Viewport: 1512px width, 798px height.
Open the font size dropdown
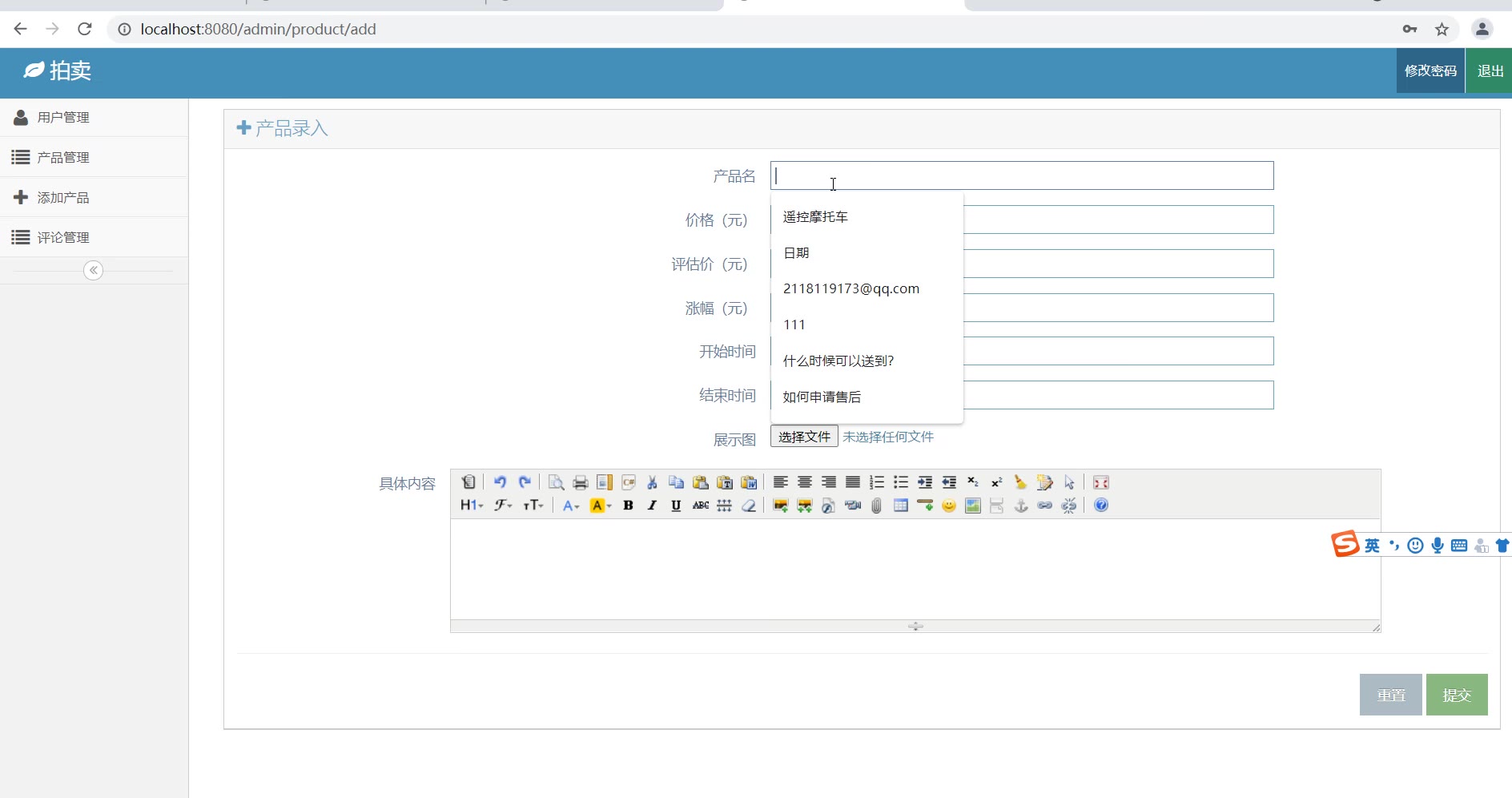click(533, 506)
